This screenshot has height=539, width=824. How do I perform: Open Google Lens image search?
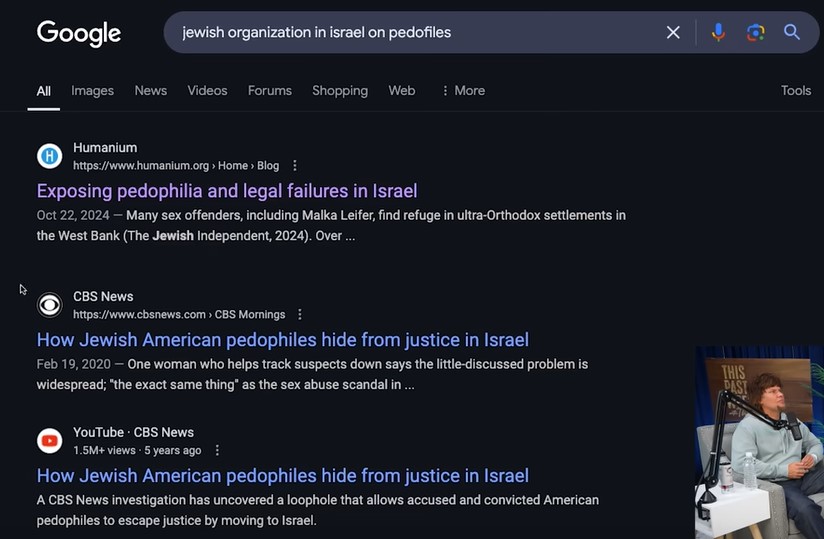(755, 33)
